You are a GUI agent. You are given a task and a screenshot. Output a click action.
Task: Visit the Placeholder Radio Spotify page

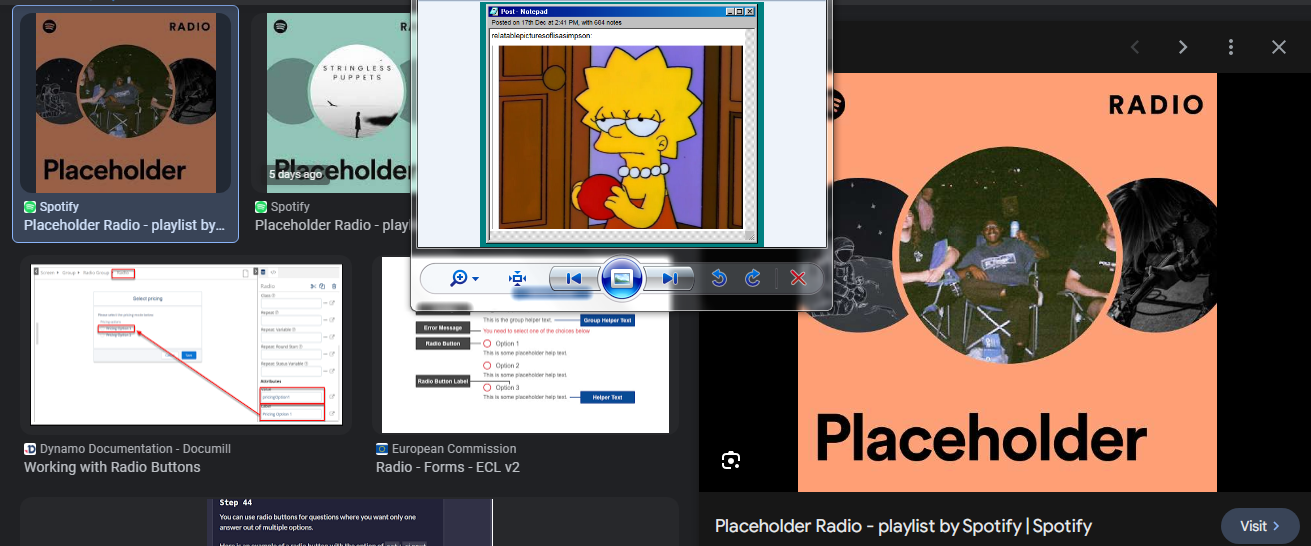[x=1260, y=526]
